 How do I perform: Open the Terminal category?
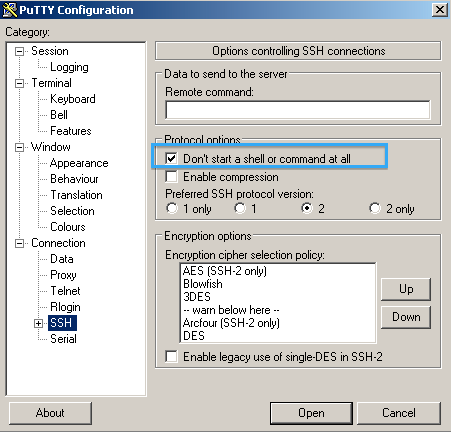pos(51,83)
